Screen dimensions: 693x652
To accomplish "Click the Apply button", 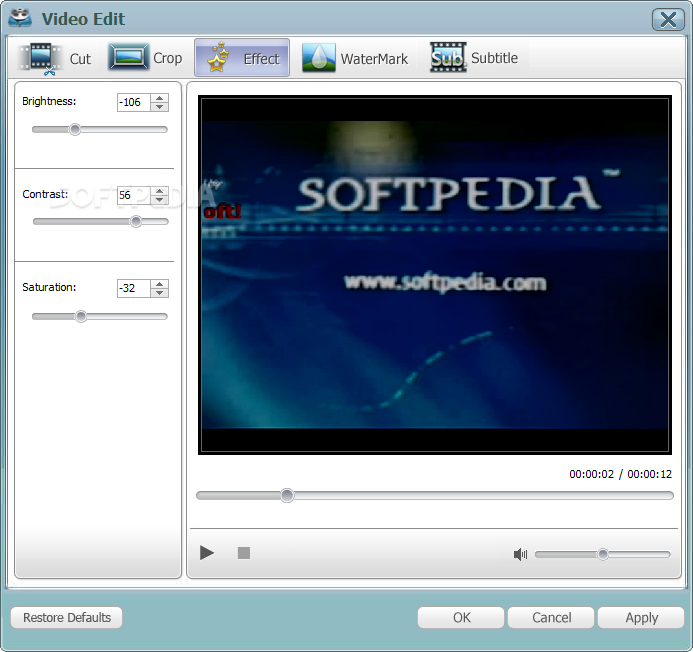I will pos(641,618).
